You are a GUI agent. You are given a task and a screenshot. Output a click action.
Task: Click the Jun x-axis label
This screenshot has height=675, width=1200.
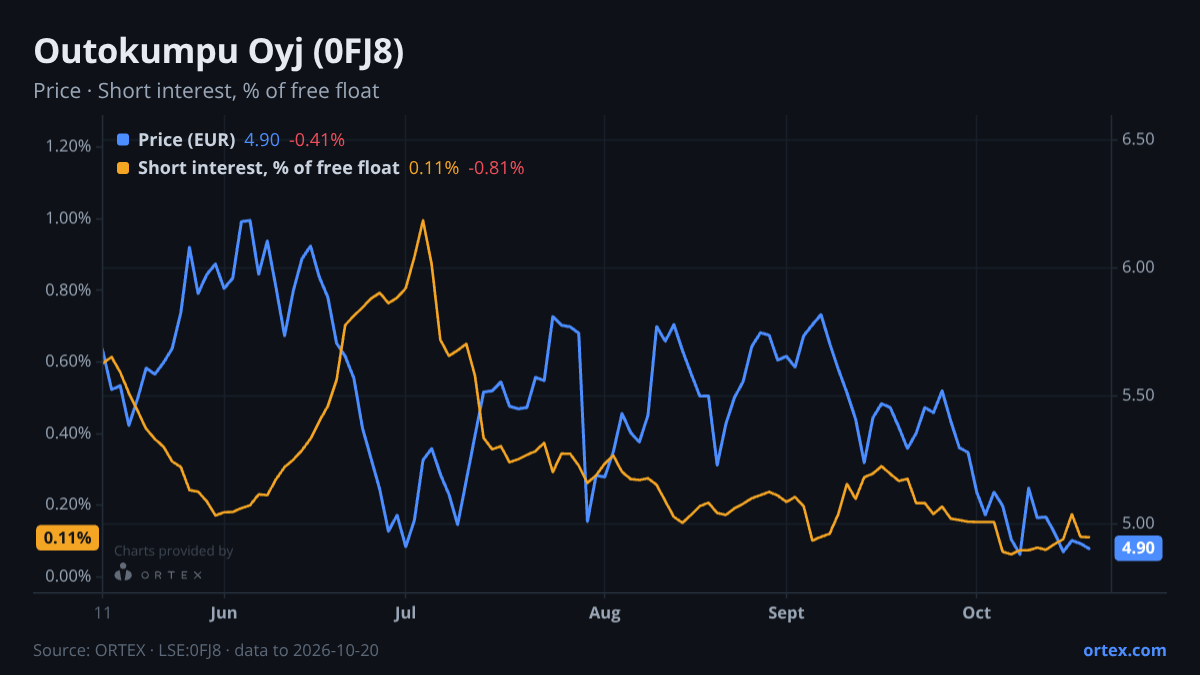point(224,612)
